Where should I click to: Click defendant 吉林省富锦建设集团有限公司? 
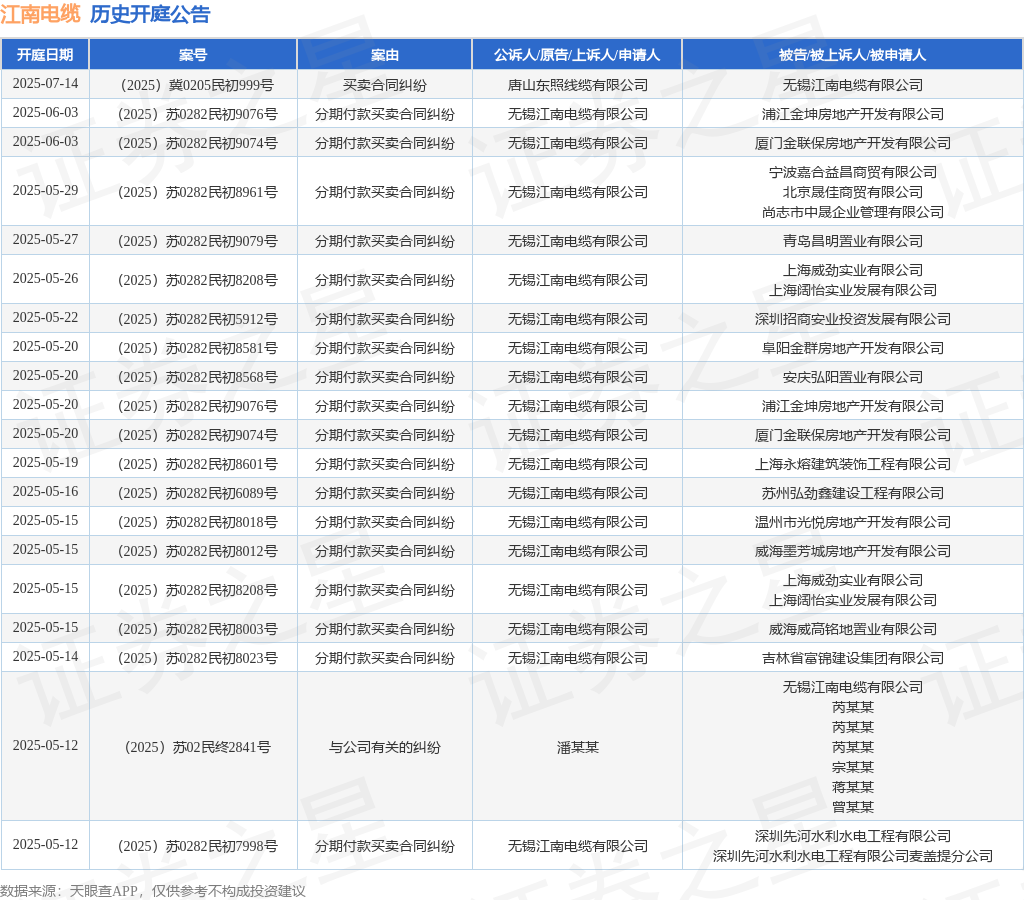pos(853,658)
